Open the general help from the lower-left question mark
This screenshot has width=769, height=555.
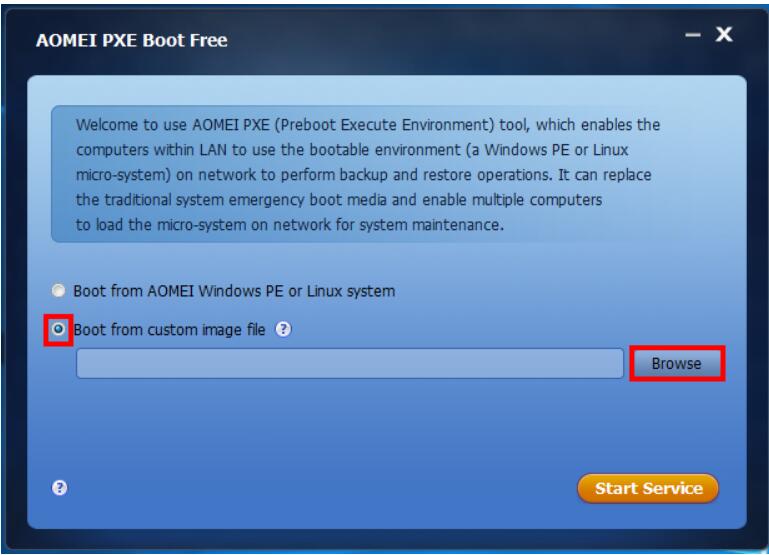click(x=59, y=487)
